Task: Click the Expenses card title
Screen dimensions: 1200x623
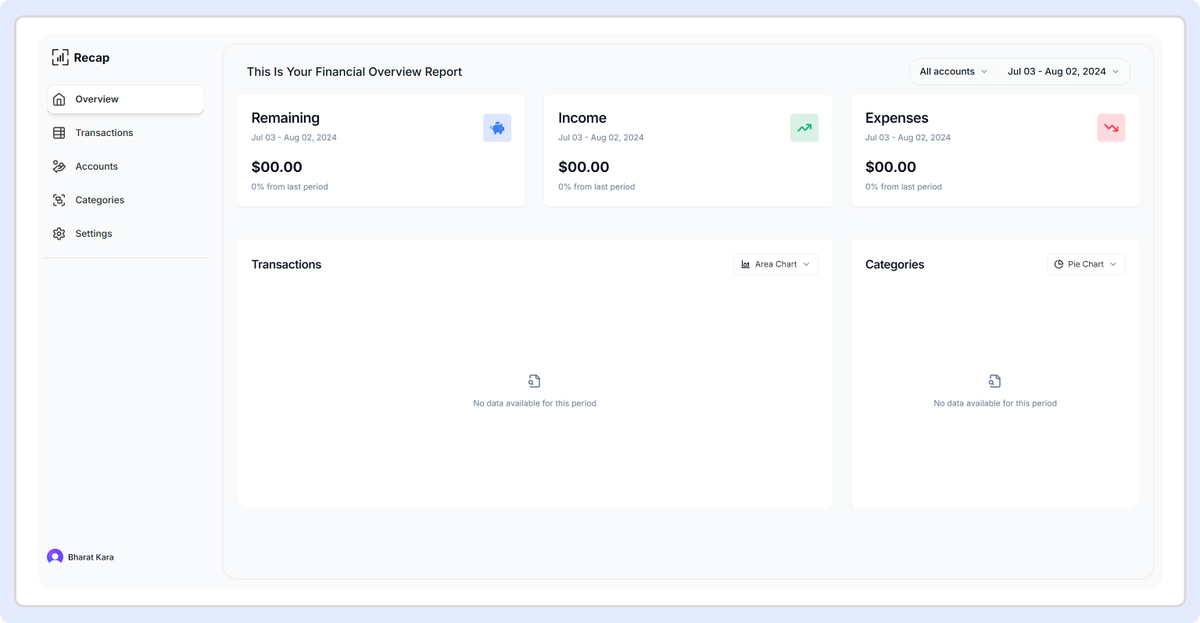Action: pos(897,118)
